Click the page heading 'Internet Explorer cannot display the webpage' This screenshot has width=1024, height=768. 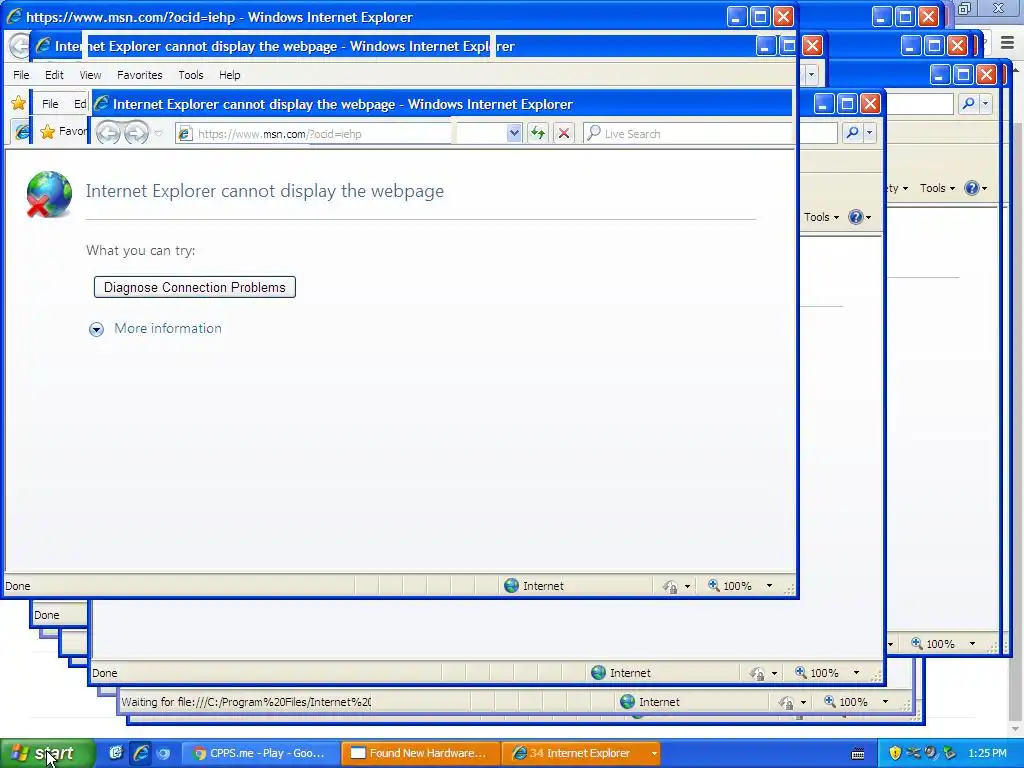coord(264,191)
